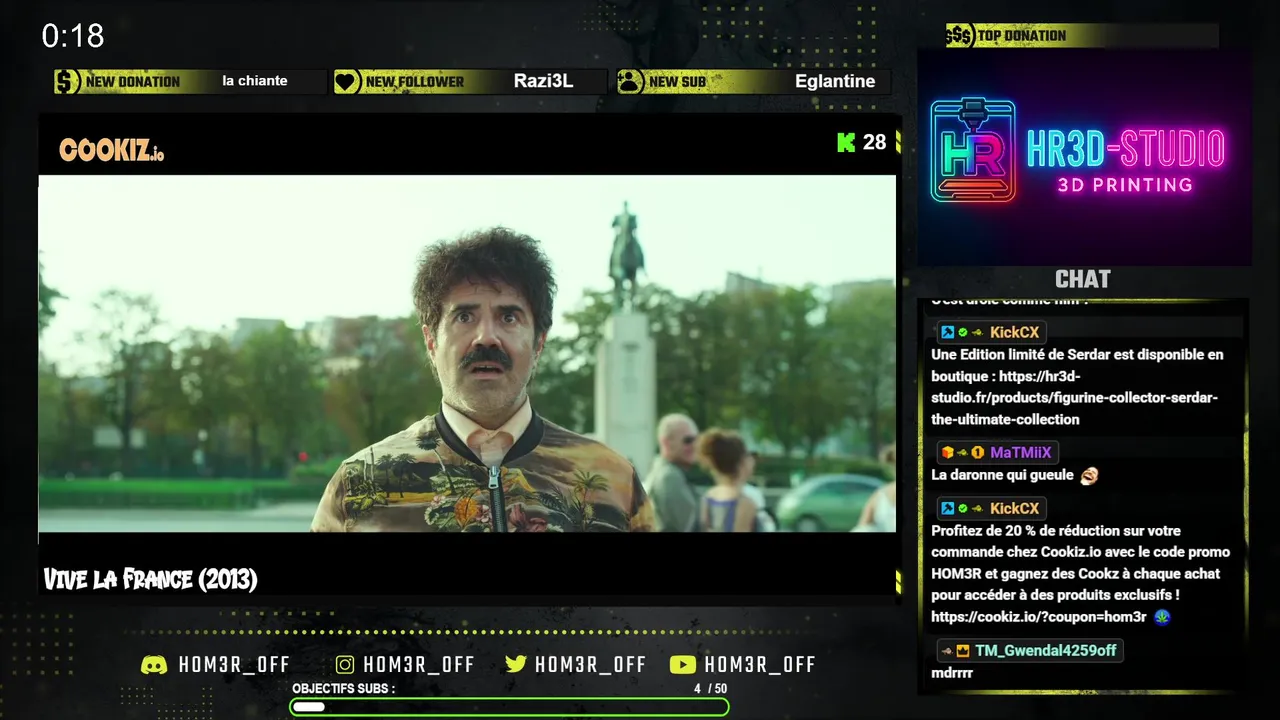Open the cookiz.io coupon link in chat
Screen dimensions: 1280x720
point(1039,617)
